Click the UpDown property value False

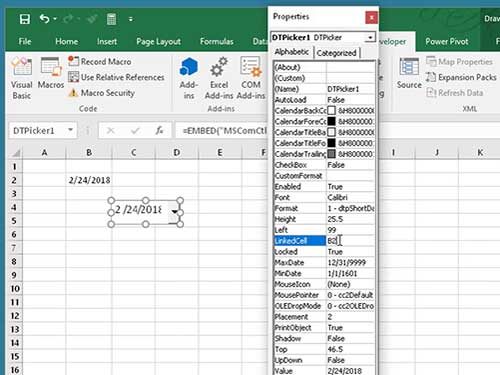point(350,360)
